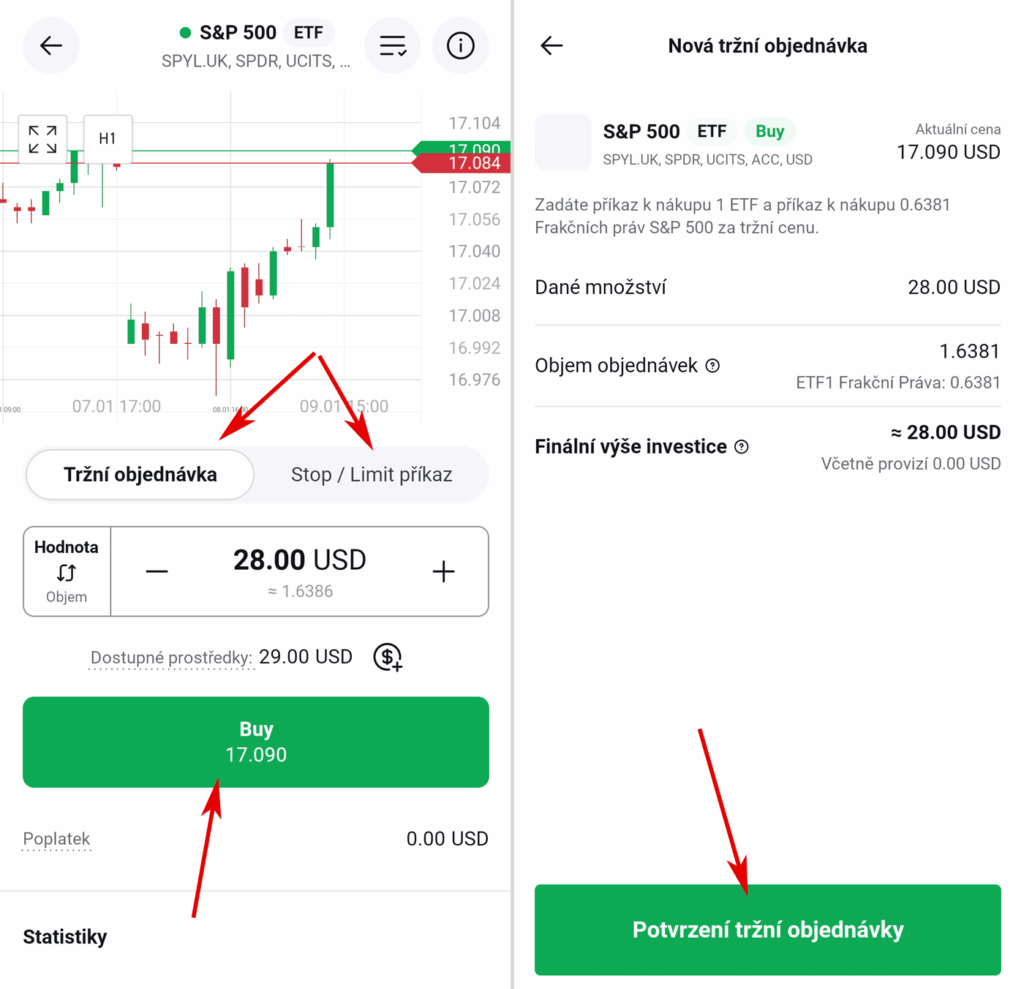Decrease the amount with the minus button
Viewport: 1024px width, 989px height.
pyautogui.click(x=157, y=571)
